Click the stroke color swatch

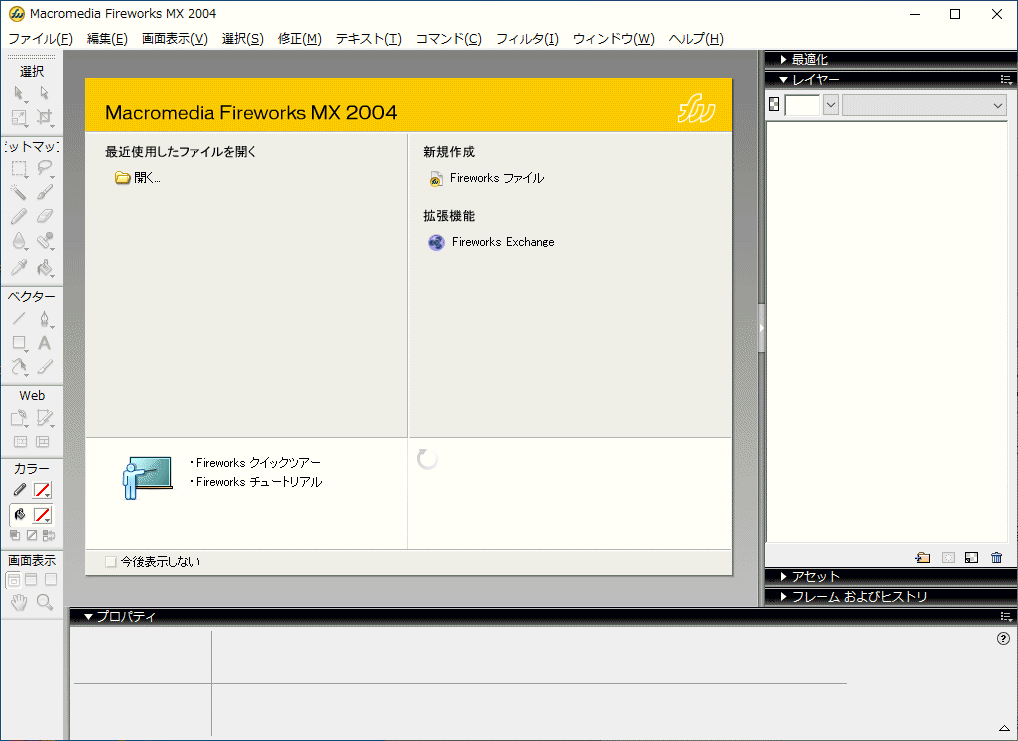[x=42, y=490]
